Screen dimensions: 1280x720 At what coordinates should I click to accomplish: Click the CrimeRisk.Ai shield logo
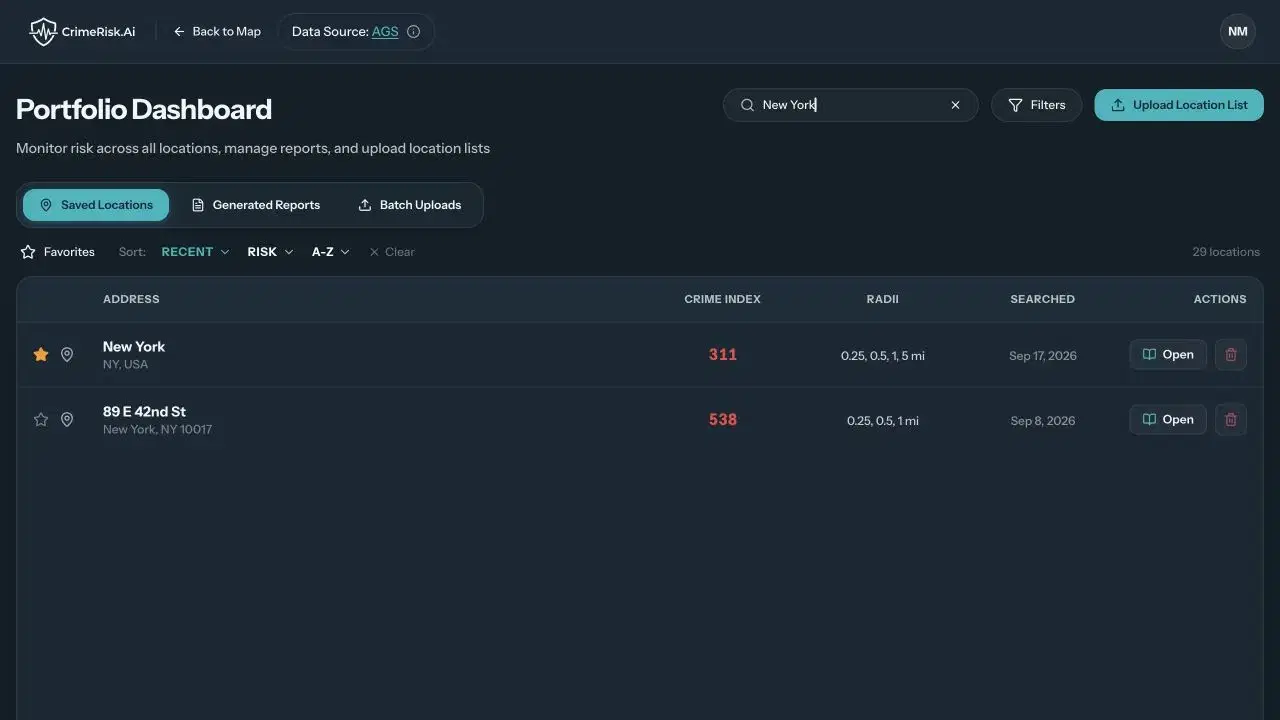click(x=43, y=32)
